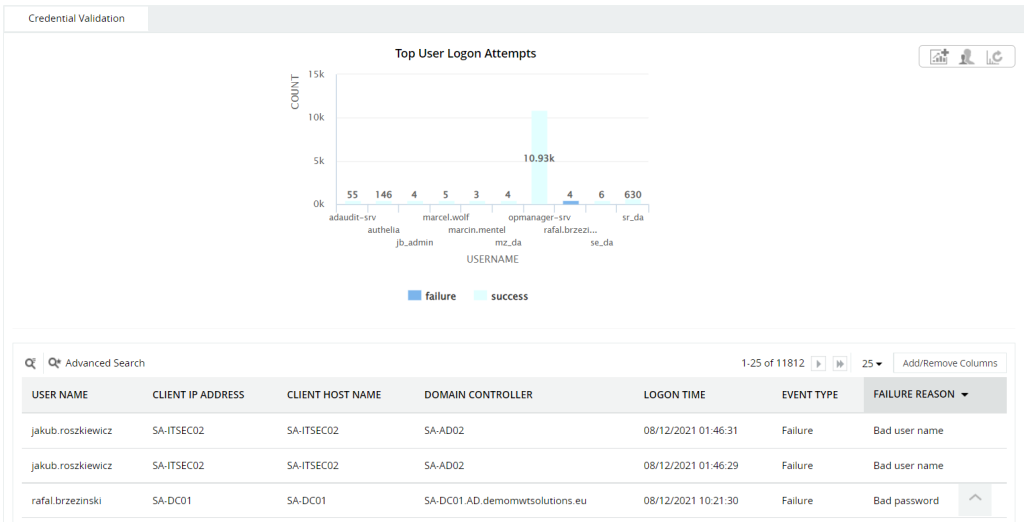Click the rafal.brzezinski failure bar

click(x=570, y=203)
